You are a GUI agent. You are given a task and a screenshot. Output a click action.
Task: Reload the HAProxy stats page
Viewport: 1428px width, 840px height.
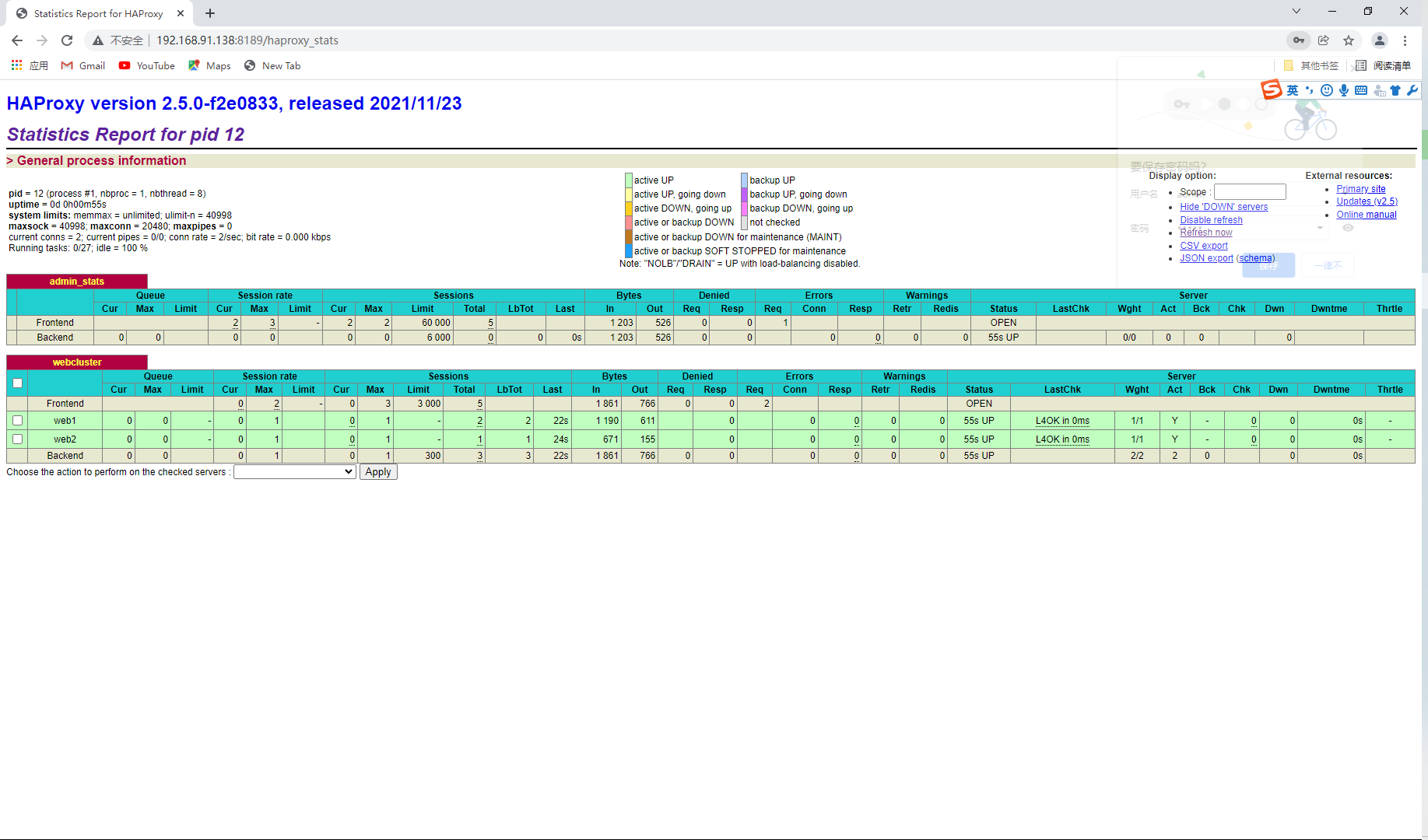tap(67, 40)
